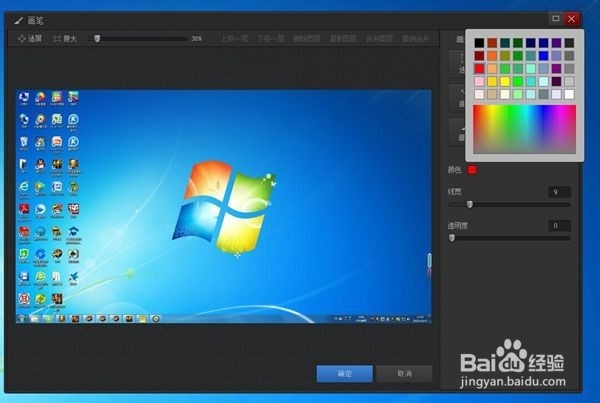Choose the bright yellow palette swatch
The width and height of the screenshot is (600, 403).
coord(505,81)
